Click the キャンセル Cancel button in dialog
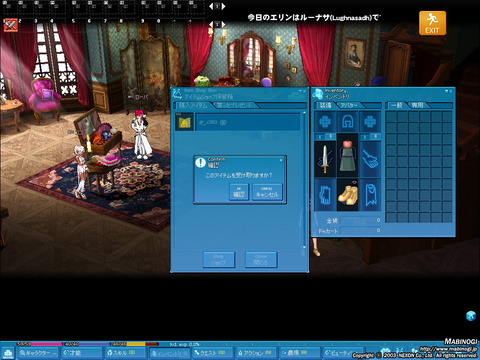480x360 pixels. click(x=267, y=192)
